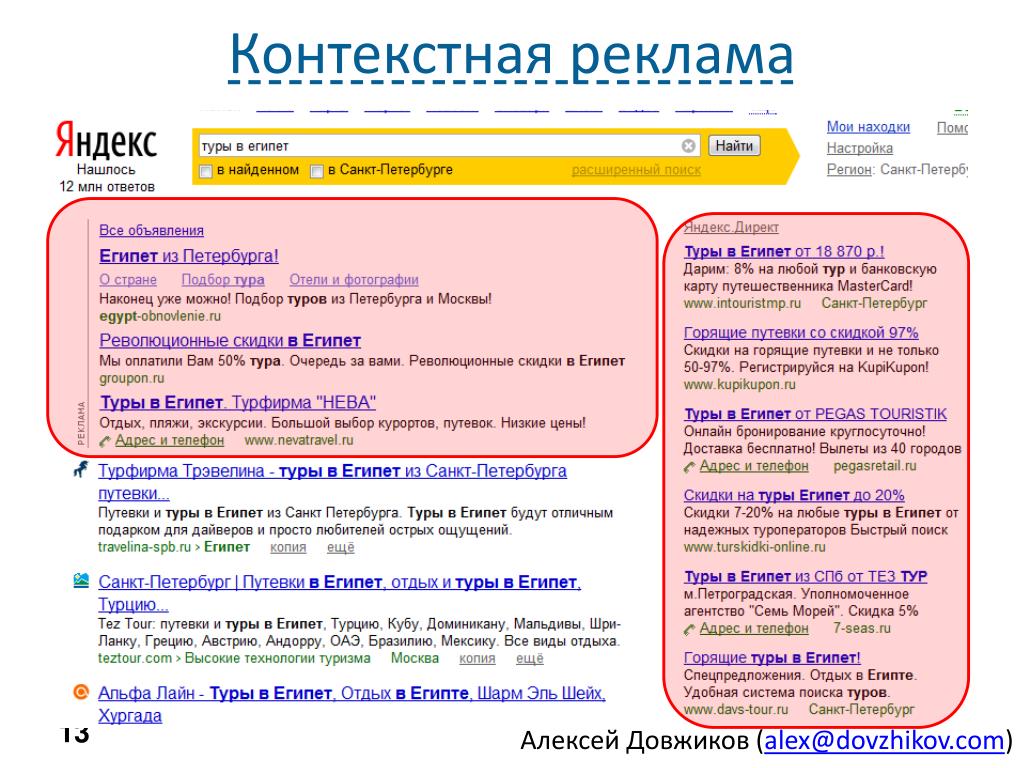
Task: Click 'Адрес и телефон' near 7-seas.ru
Action: pyautogui.click(x=754, y=629)
